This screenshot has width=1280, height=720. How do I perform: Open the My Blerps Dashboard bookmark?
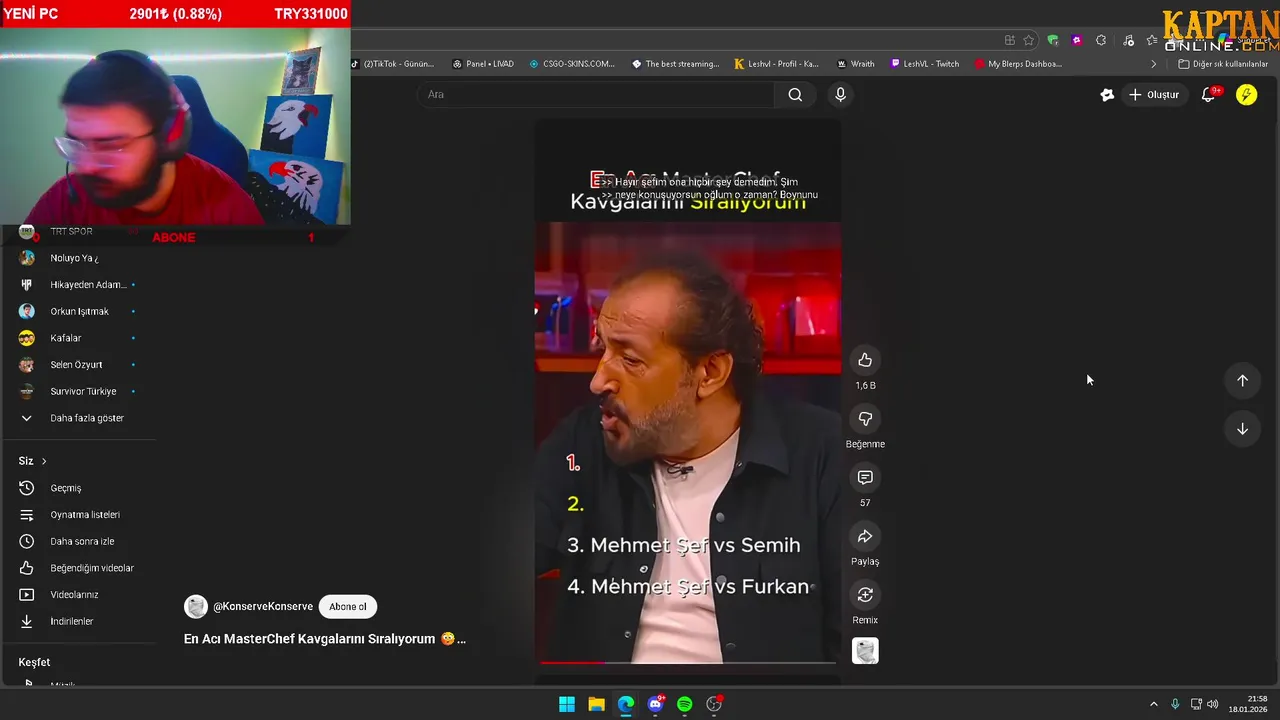(x=1019, y=64)
